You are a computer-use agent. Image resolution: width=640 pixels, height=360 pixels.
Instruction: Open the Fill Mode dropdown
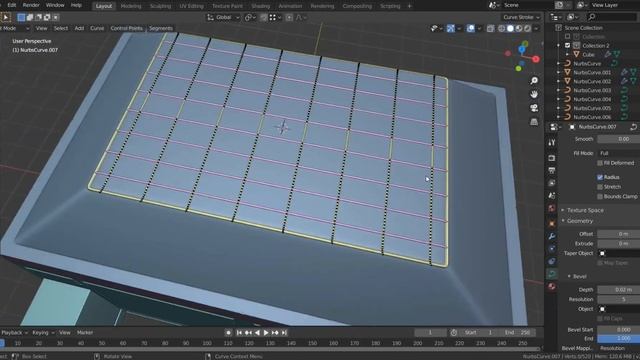(618, 153)
